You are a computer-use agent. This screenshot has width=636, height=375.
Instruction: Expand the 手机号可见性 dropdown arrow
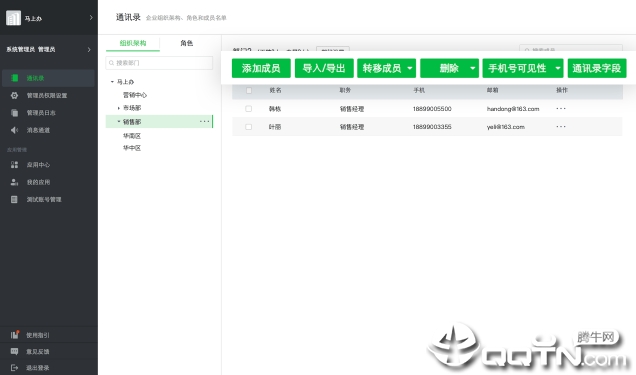pyautogui.click(x=558, y=68)
